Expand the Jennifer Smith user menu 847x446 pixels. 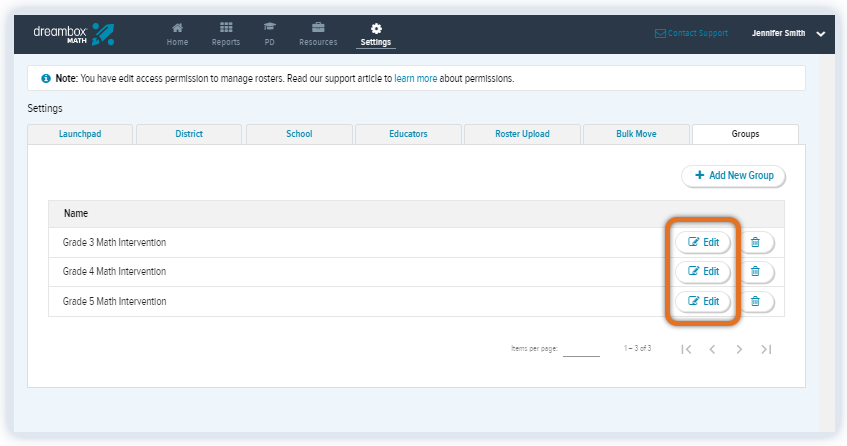[x=820, y=34]
